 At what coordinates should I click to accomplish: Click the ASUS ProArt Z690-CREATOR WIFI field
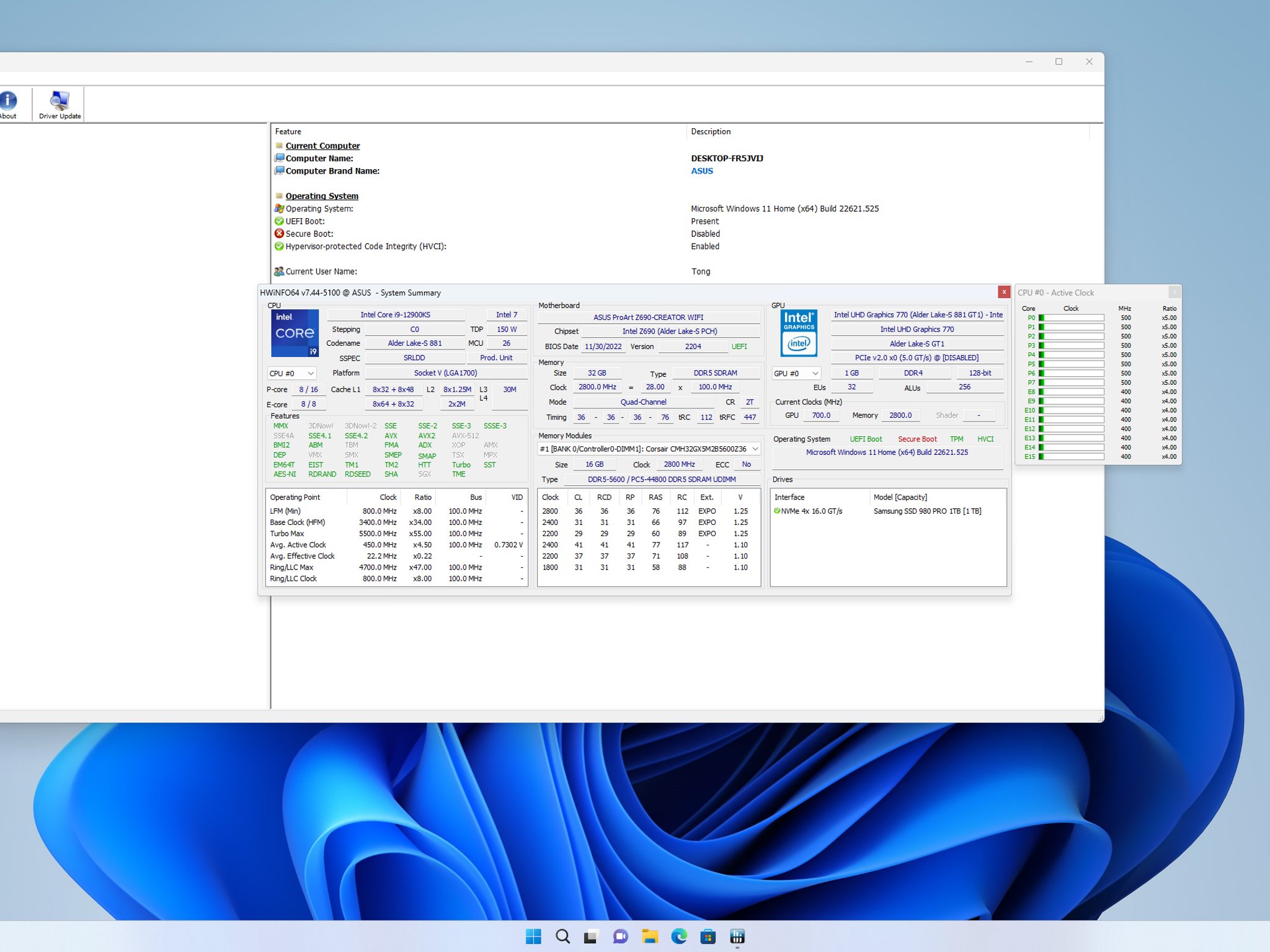(649, 317)
